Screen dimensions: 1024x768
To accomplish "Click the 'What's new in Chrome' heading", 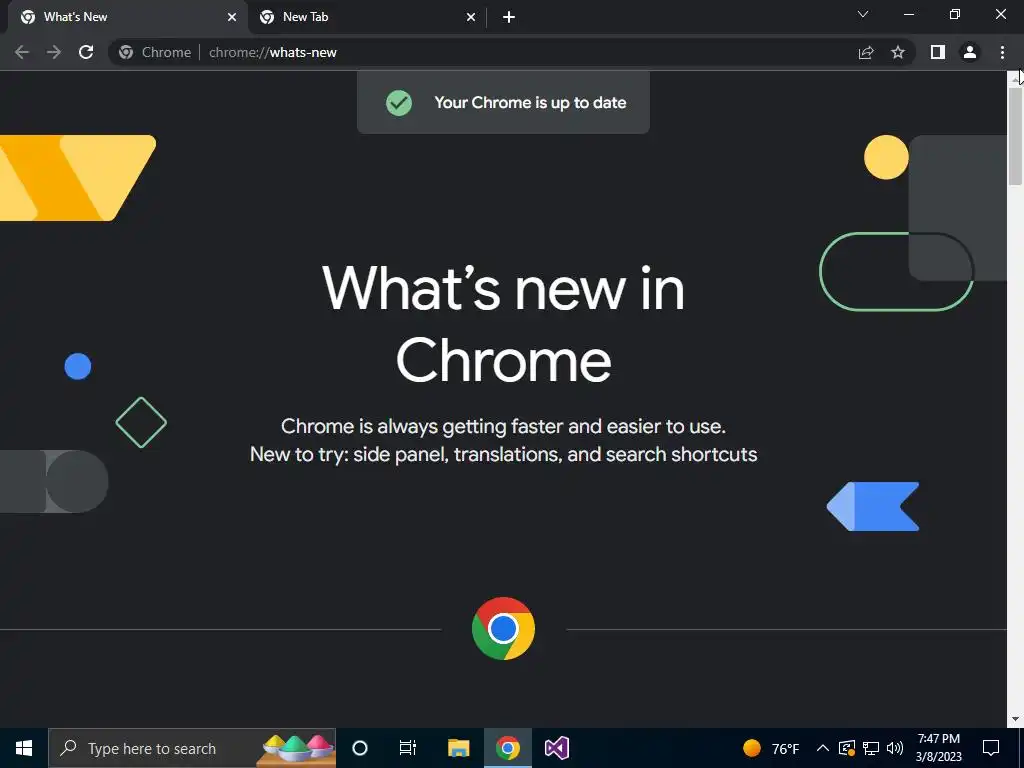I will (504, 324).
